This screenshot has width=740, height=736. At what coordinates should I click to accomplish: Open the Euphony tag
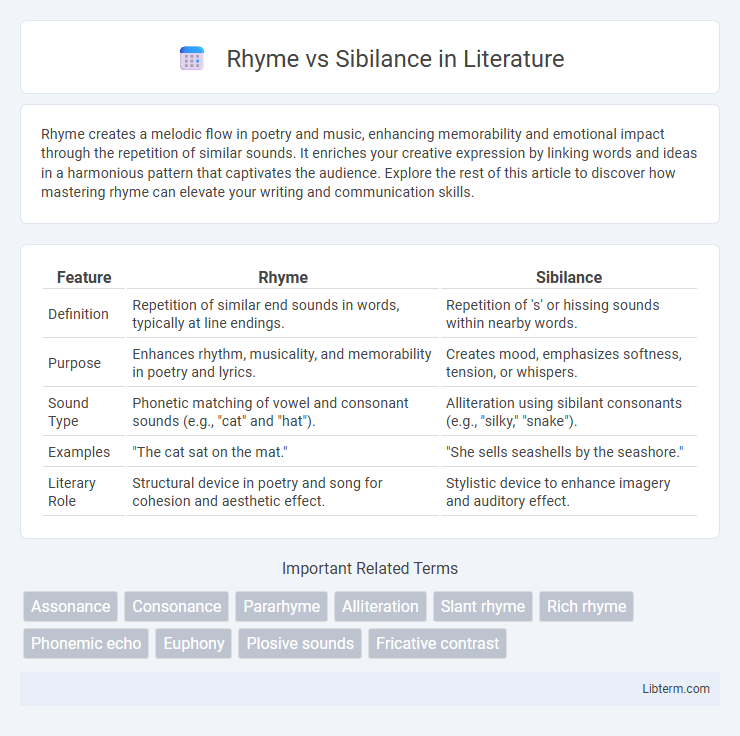pyautogui.click(x=193, y=643)
